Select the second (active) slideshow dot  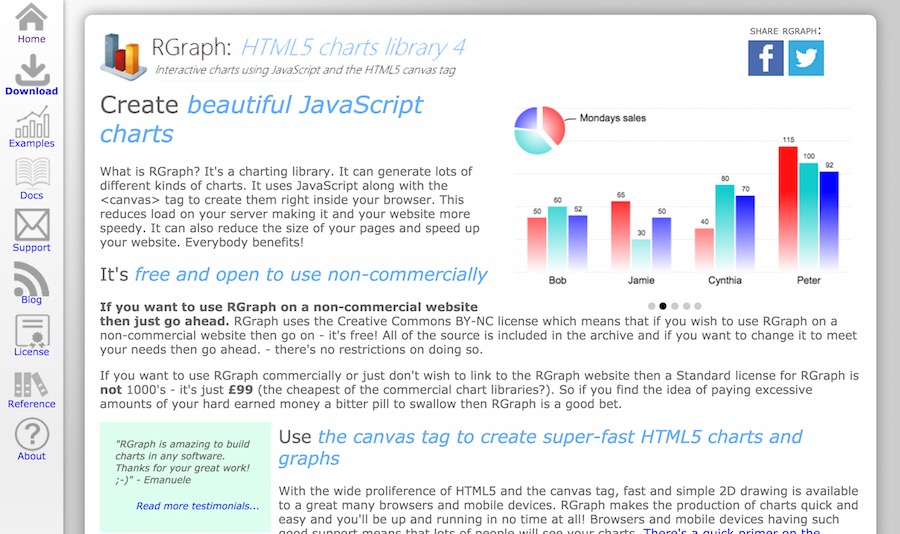663,306
